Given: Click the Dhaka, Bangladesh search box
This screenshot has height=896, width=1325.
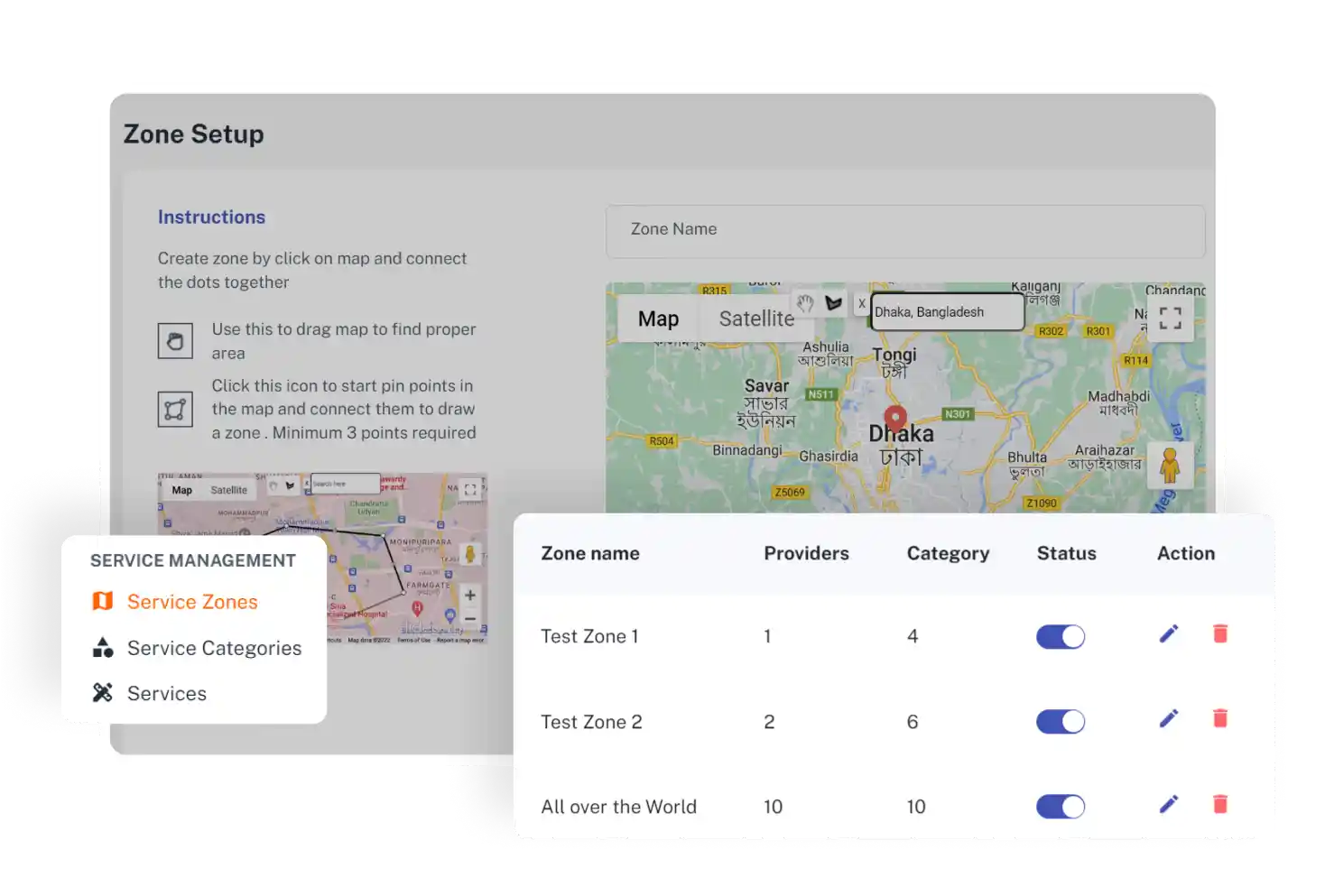Looking at the screenshot, I should point(947,312).
